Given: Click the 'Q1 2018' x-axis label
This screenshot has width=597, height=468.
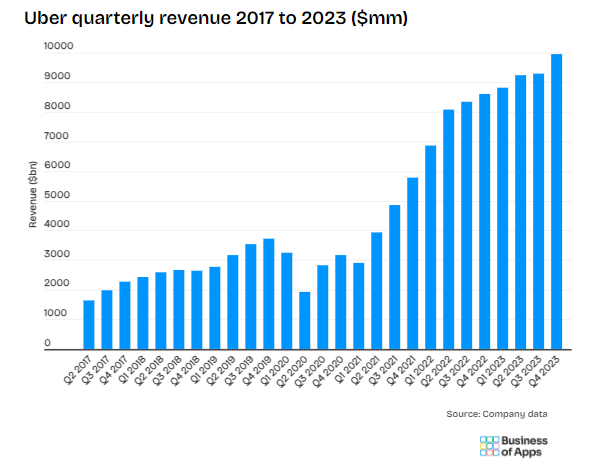Looking at the screenshot, I should [132, 370].
